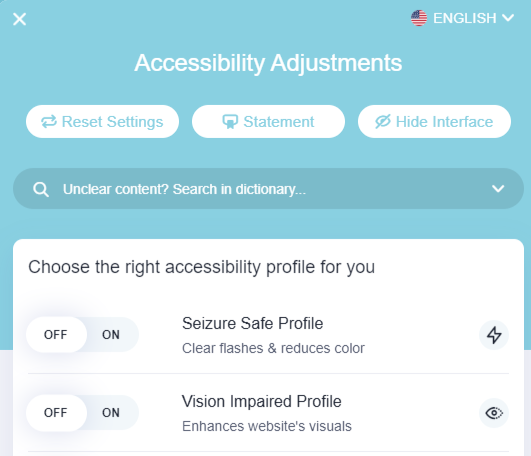Click the reset arrows icon
This screenshot has width=531, height=456.
(49, 122)
